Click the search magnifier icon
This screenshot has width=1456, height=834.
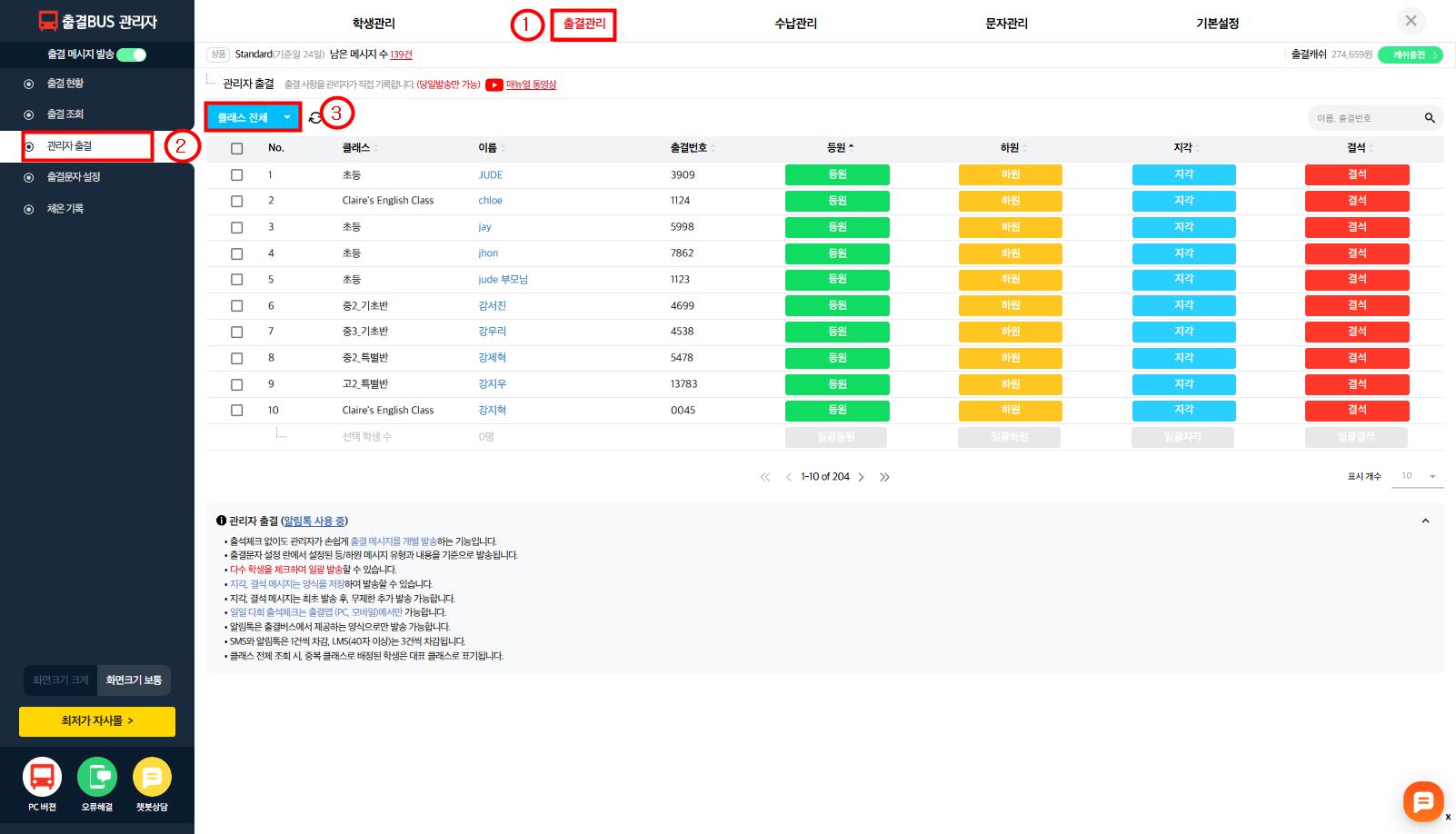[x=1429, y=118]
